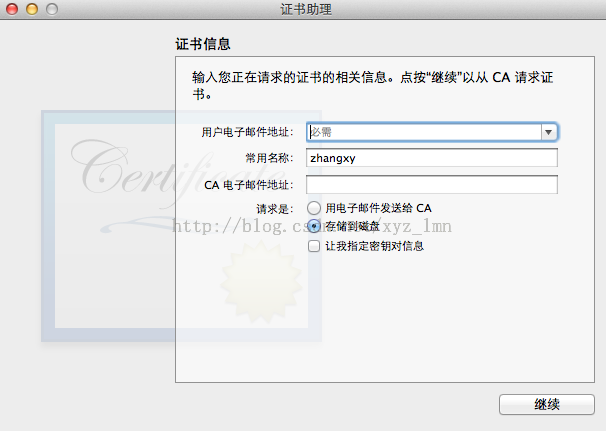Click the 用户电子邮件地址 label
Image resolution: width=606 pixels, height=431 pixels.
click(247, 132)
